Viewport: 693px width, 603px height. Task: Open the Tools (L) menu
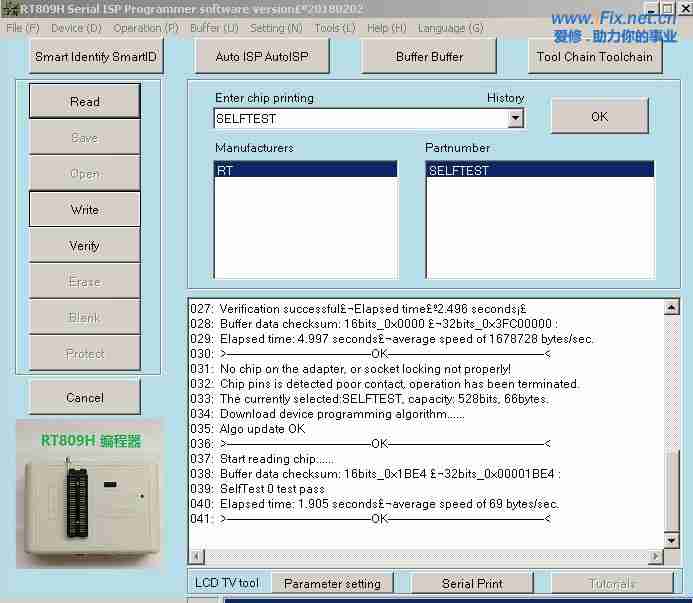[x=334, y=28]
